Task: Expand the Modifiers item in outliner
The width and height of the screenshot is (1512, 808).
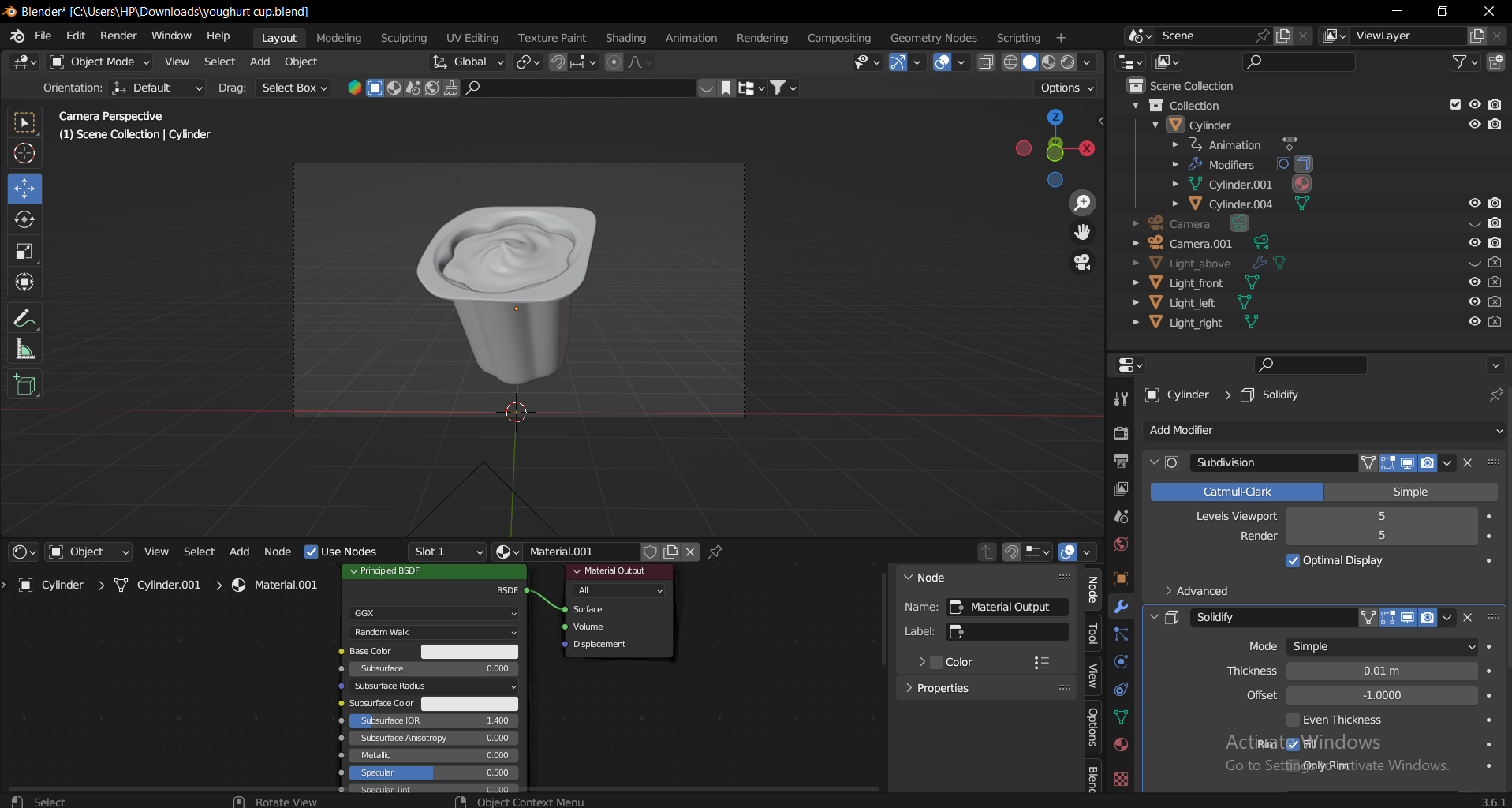Action: (1175, 164)
